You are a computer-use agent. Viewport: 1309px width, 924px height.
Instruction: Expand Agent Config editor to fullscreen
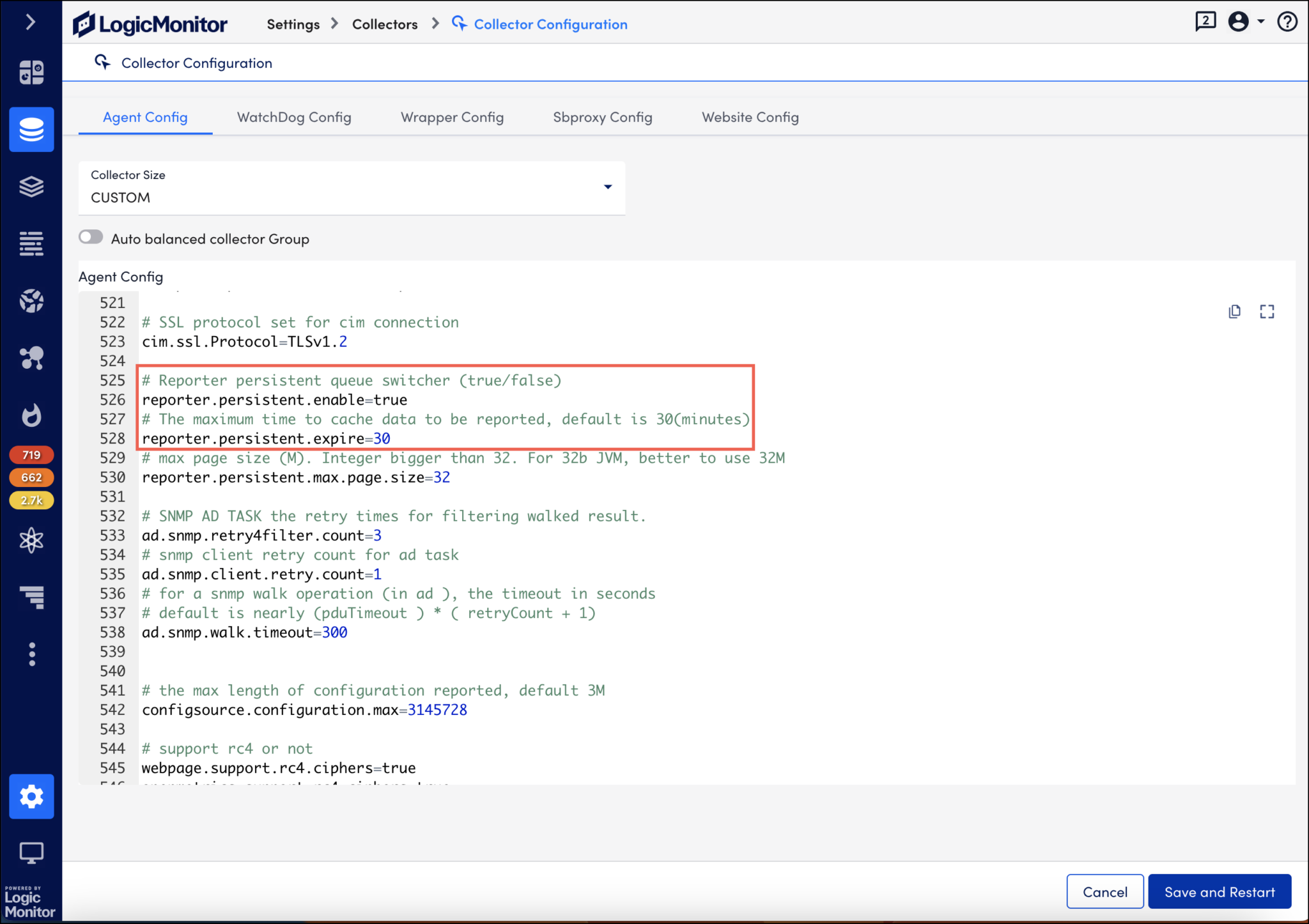click(1267, 311)
